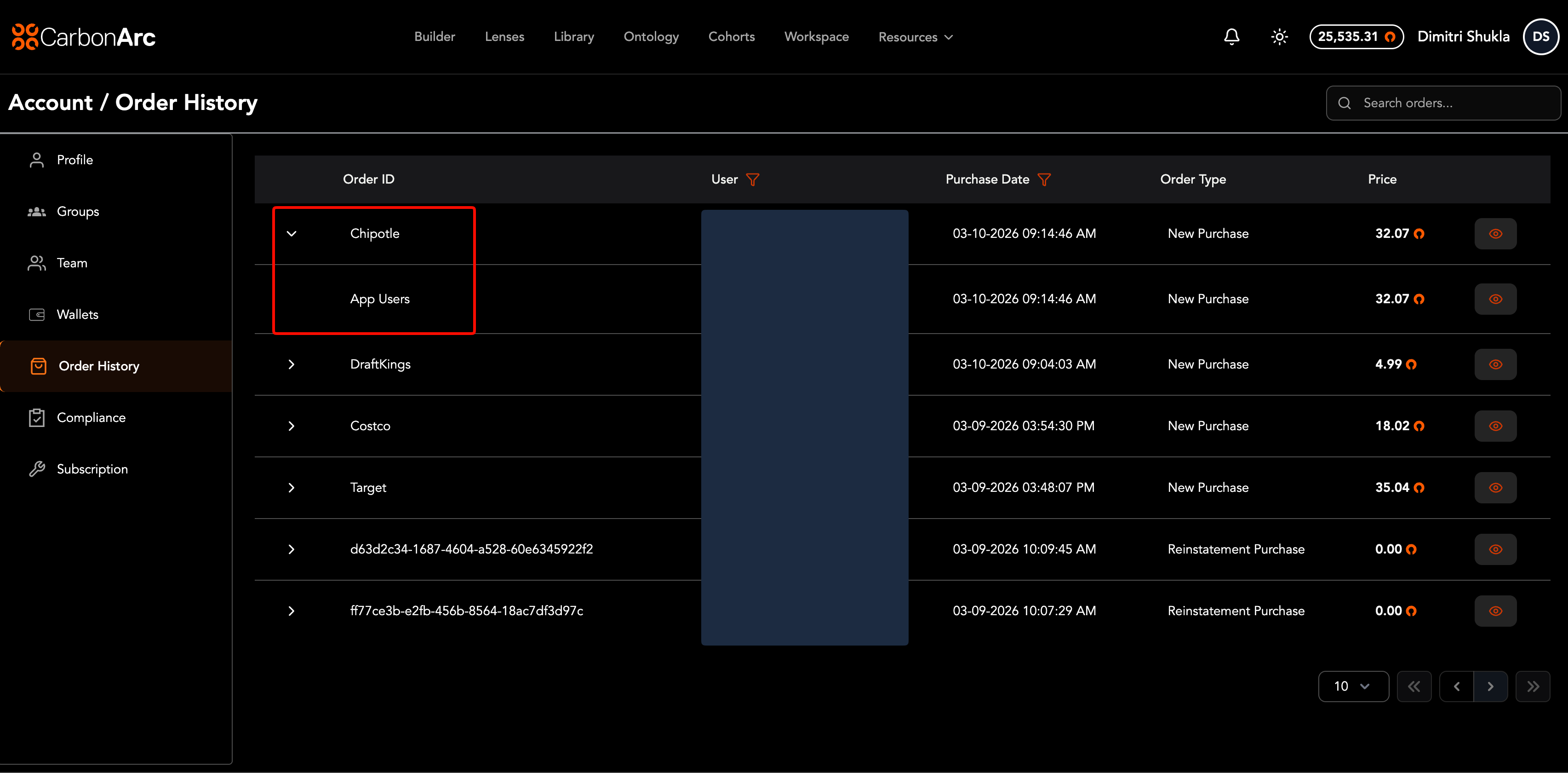
Task: Switch to the Ontology tab
Action: [651, 36]
